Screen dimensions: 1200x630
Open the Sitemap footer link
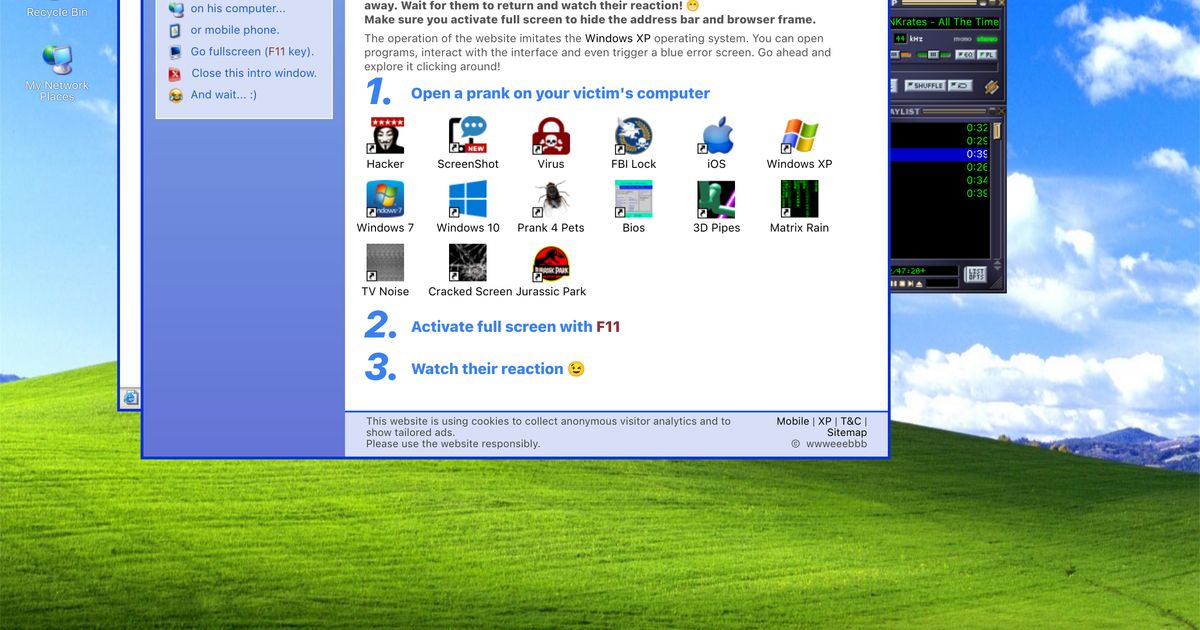tap(847, 433)
